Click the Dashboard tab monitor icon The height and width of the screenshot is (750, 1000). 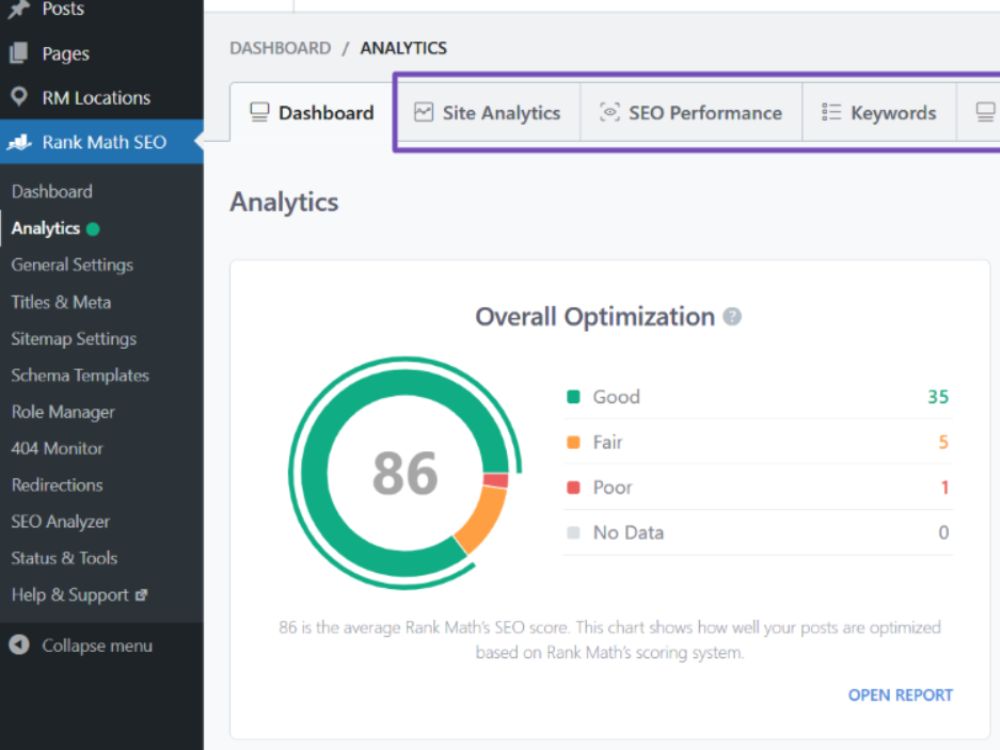(260, 112)
